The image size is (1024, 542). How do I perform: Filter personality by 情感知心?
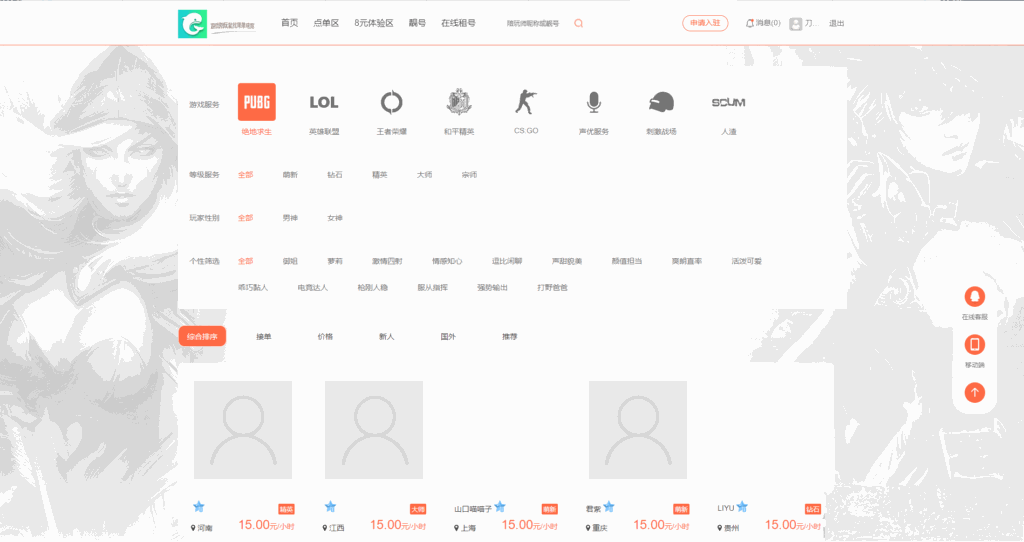(x=447, y=261)
